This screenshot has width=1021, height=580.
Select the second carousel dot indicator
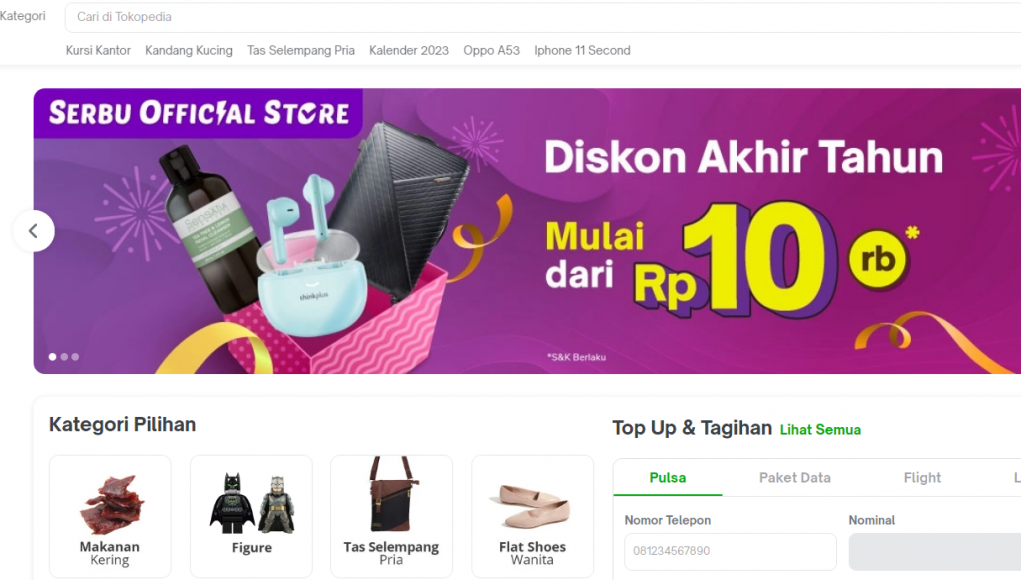coord(64,357)
